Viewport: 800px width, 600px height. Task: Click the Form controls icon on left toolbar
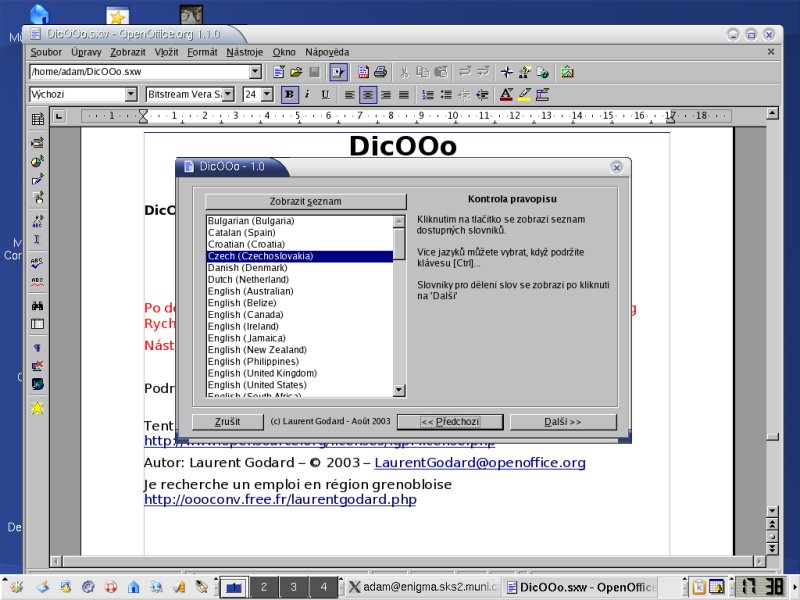[x=37, y=198]
